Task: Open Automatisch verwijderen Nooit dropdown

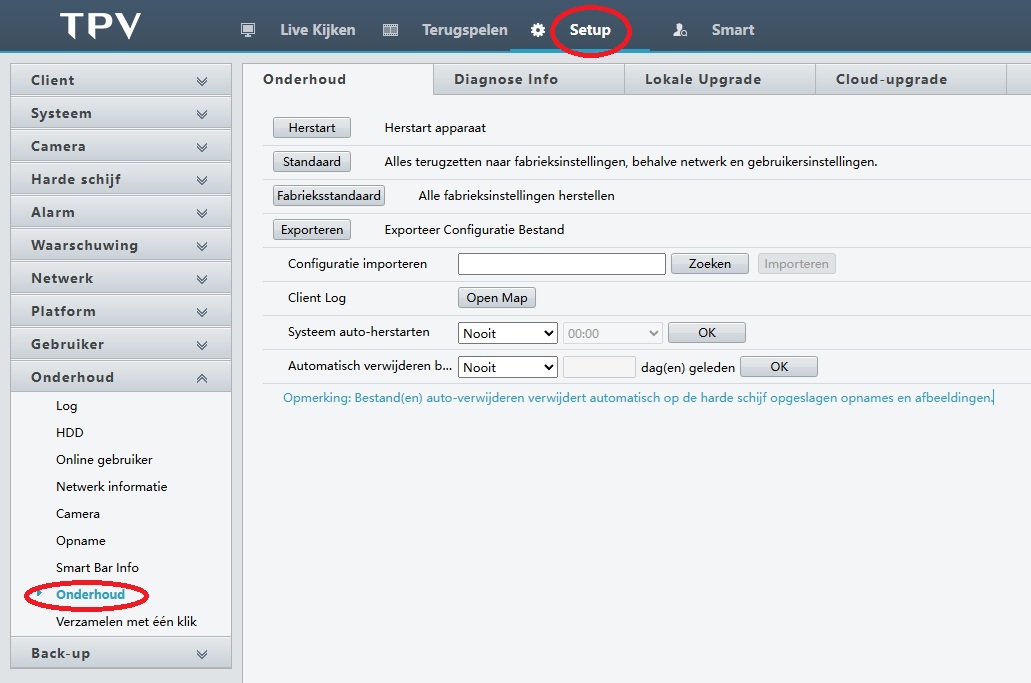Action: point(508,367)
